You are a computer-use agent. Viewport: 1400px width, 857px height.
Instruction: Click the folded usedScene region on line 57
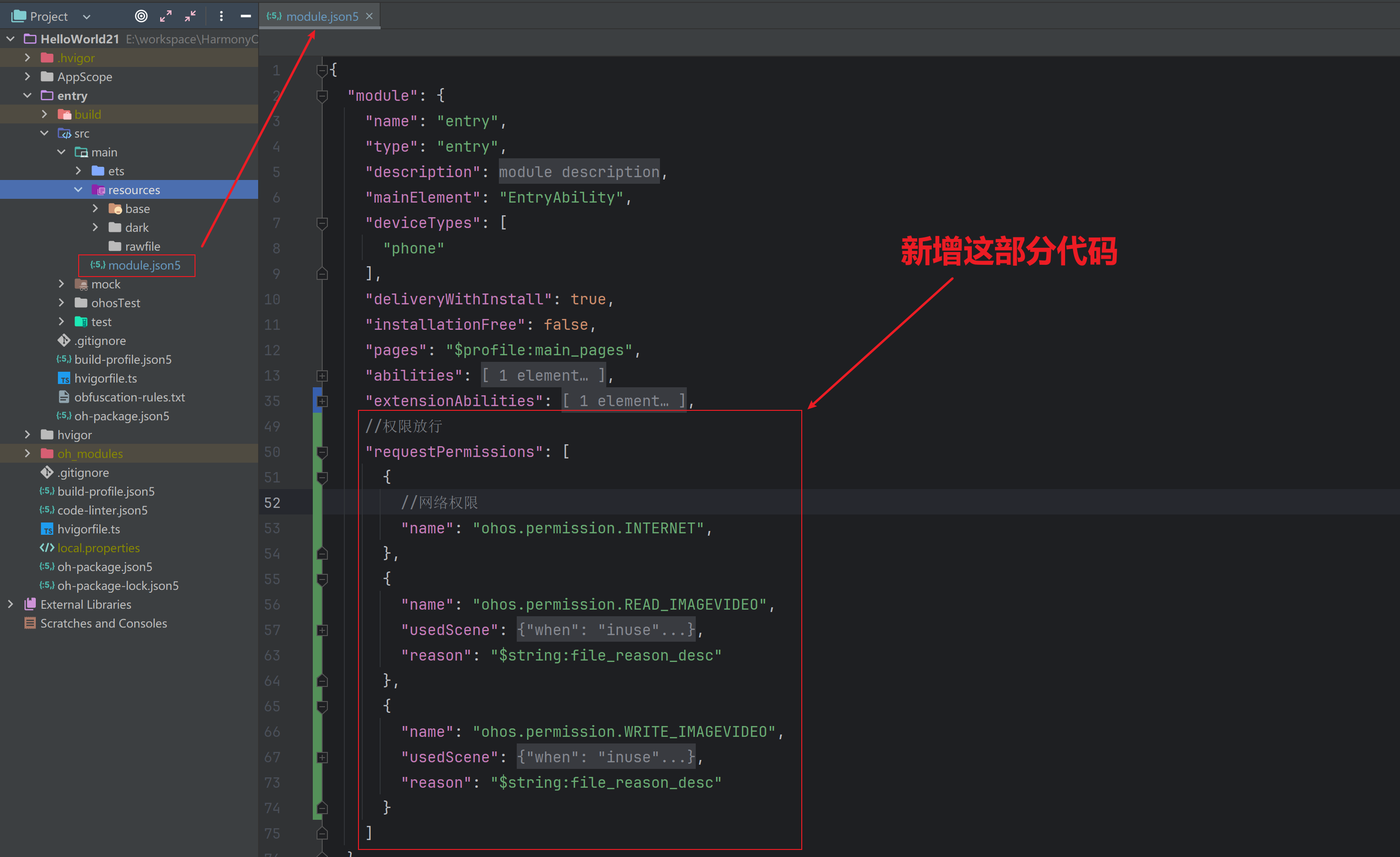pos(606,630)
